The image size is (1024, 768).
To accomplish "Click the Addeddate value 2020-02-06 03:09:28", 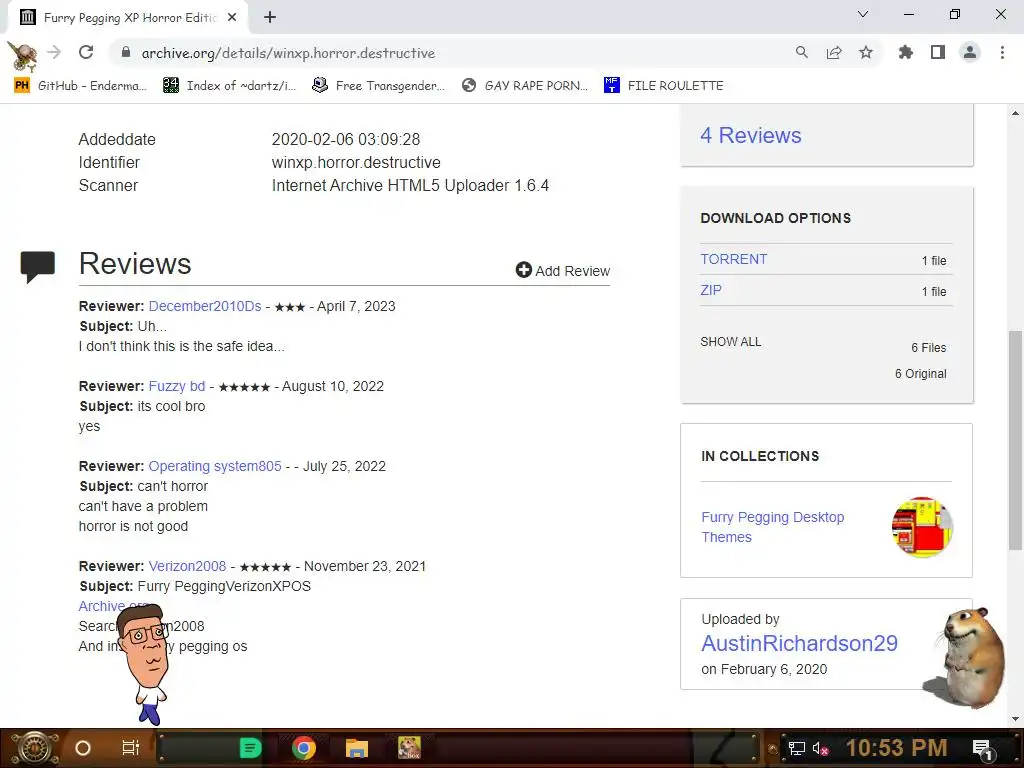I will coord(345,139).
